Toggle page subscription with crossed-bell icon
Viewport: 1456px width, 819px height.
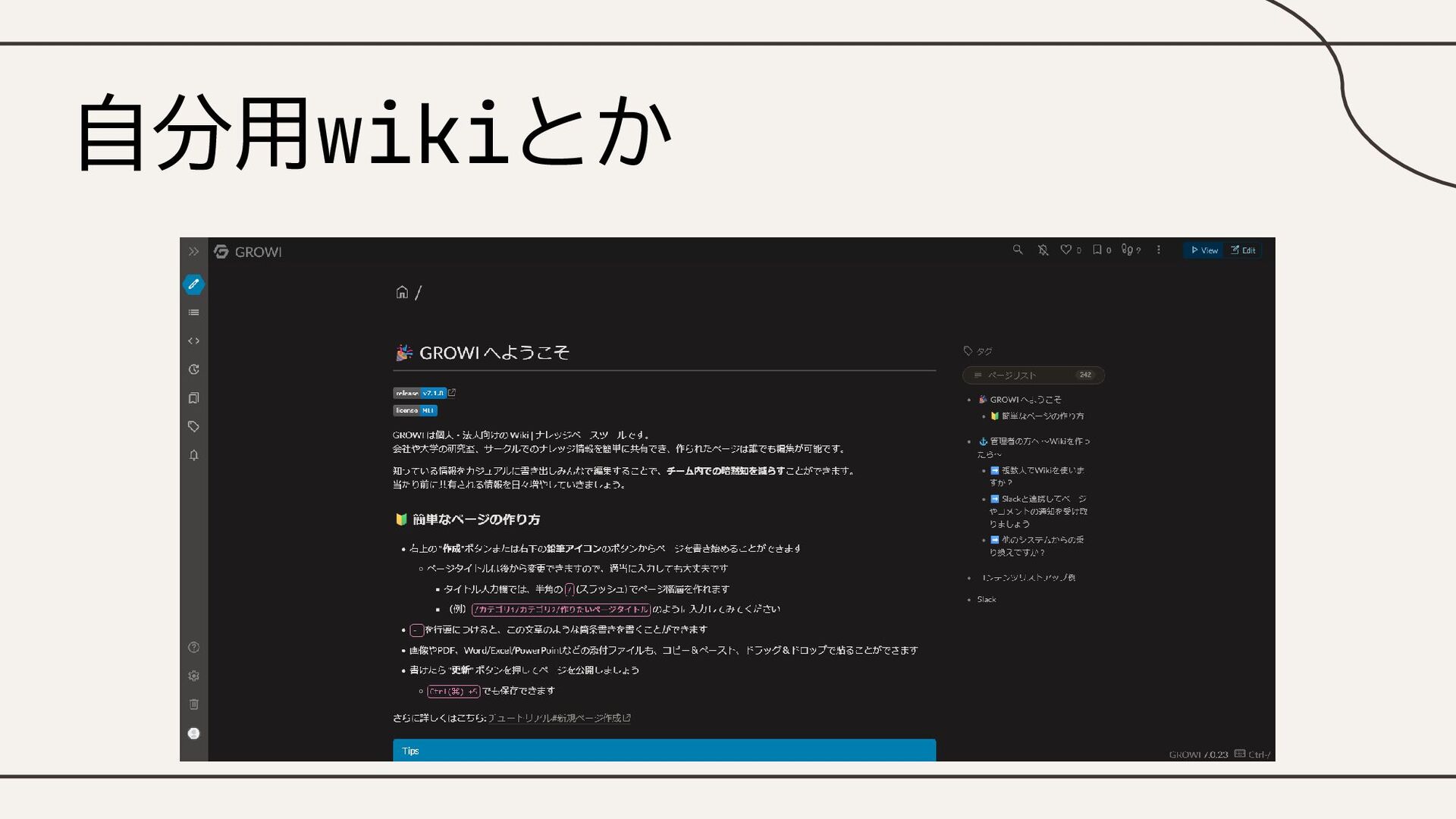[1043, 249]
